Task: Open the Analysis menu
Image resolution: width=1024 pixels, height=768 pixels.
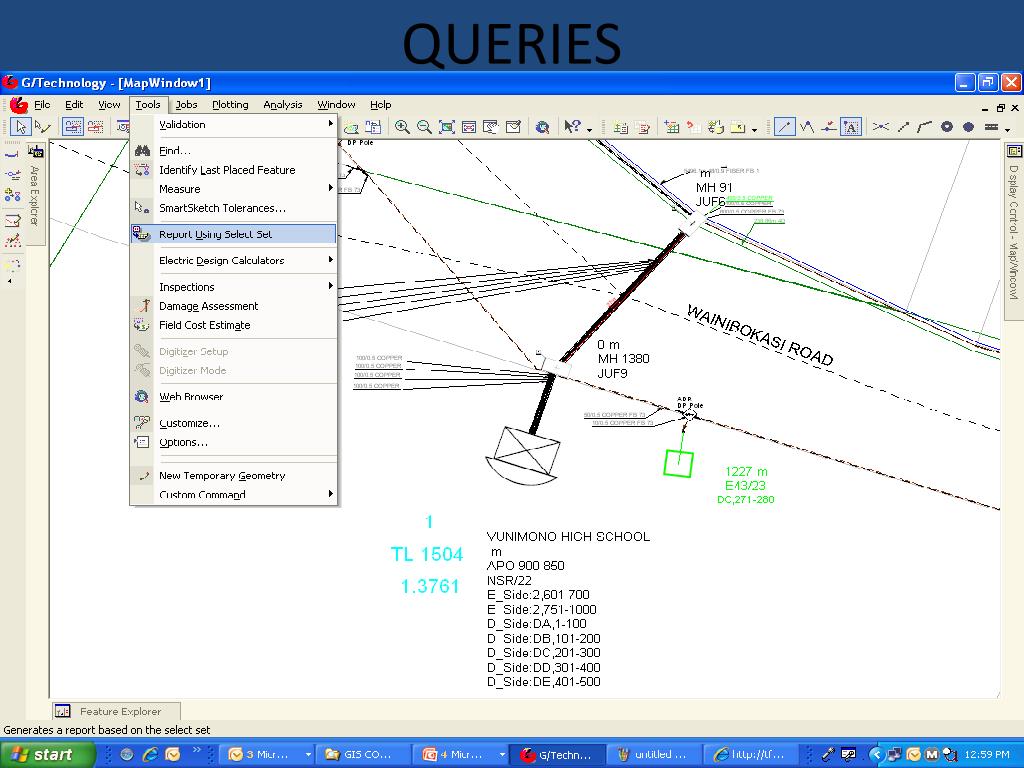Action: tap(283, 104)
